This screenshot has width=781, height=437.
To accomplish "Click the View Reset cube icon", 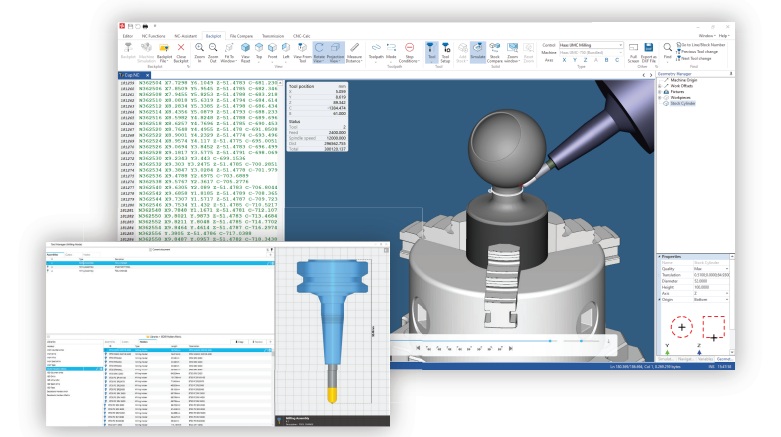I will tap(245, 48).
